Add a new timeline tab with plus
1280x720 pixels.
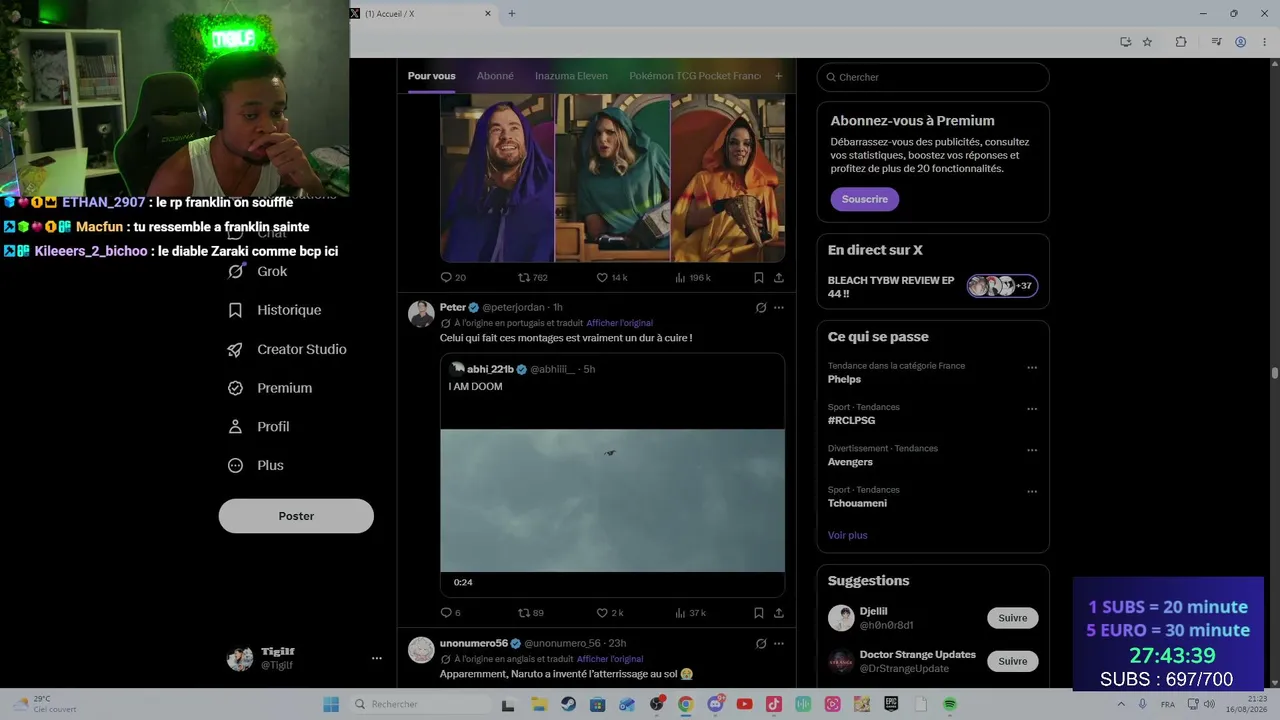779,76
